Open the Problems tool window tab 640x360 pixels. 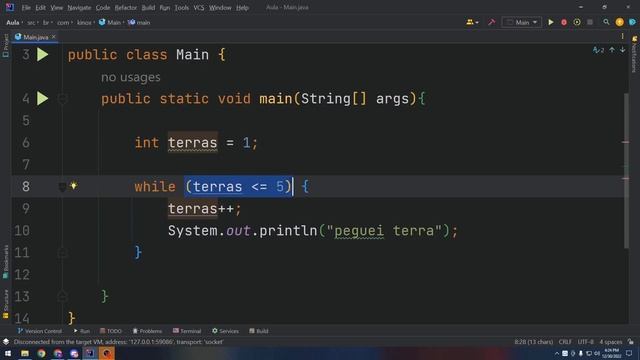147,331
